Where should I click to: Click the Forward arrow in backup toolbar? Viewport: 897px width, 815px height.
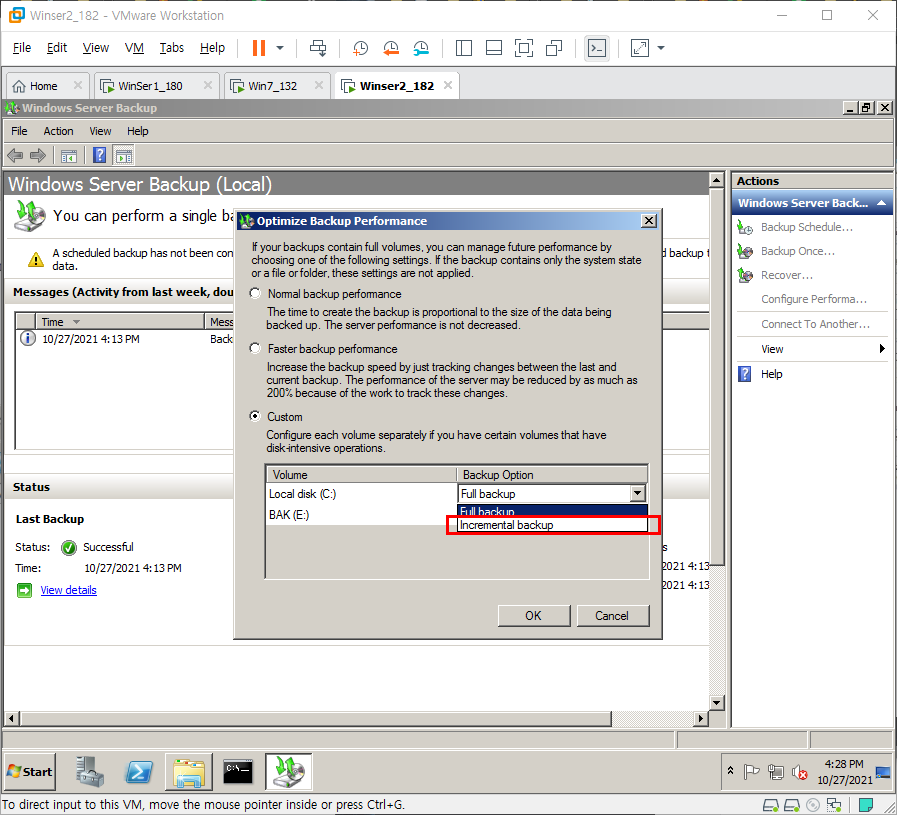[x=38, y=155]
